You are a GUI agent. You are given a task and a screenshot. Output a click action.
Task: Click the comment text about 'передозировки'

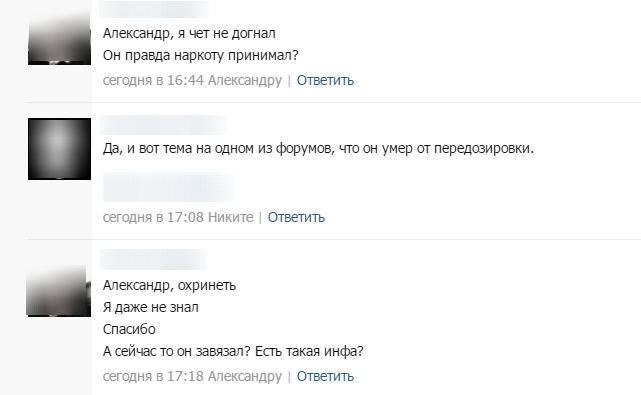pos(318,148)
